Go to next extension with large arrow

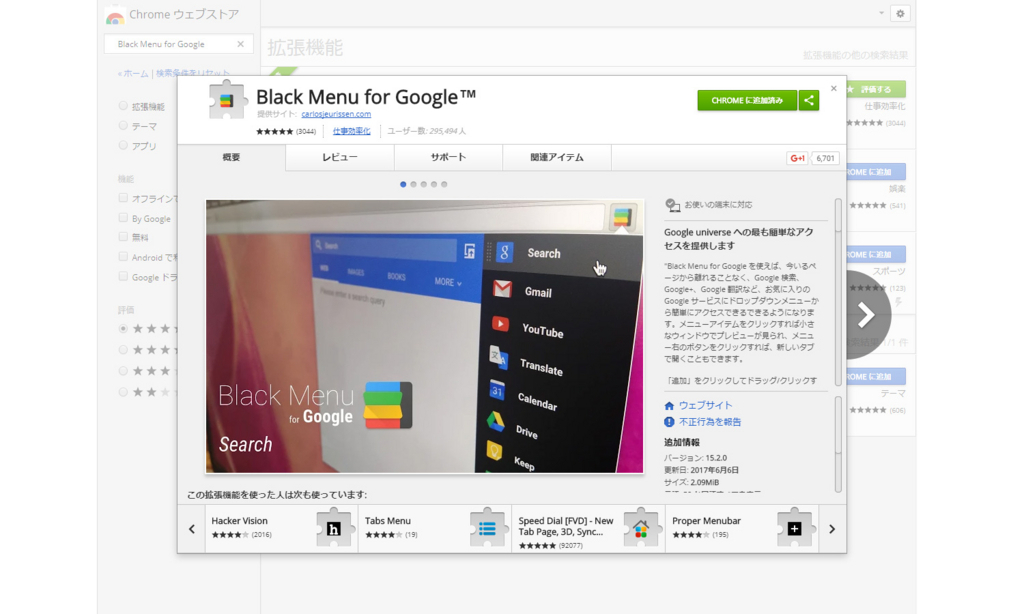[x=867, y=315]
